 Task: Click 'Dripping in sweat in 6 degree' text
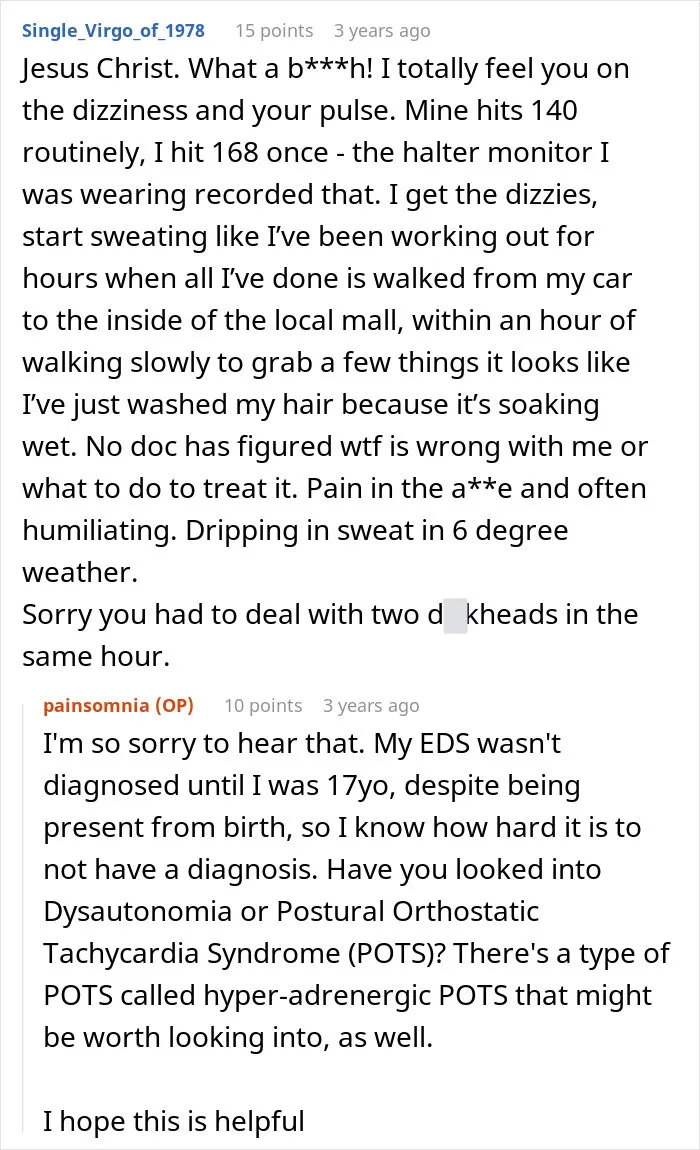(376, 531)
